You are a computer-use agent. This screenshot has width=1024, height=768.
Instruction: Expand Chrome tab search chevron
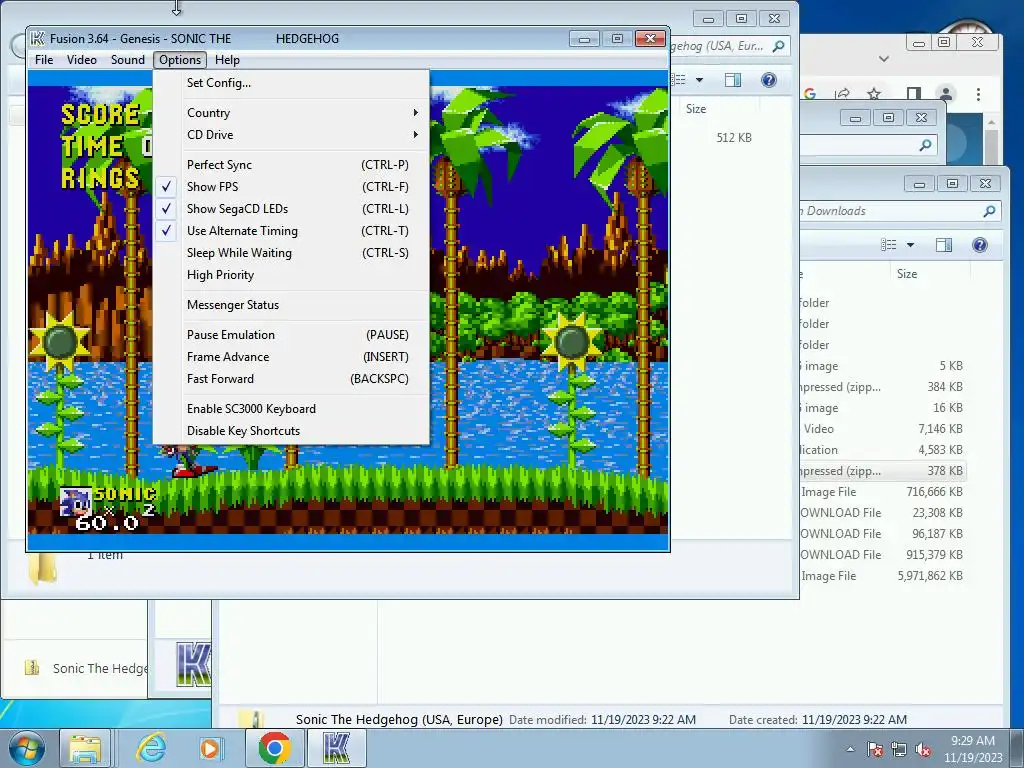tap(884, 59)
